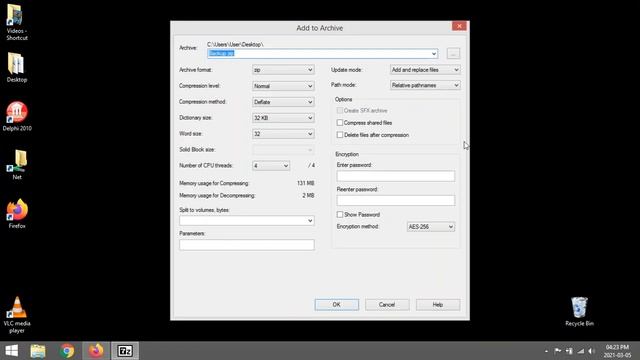This screenshot has height=360, width=640.
Task: Launch Chrome from the taskbar
Action: (67, 351)
